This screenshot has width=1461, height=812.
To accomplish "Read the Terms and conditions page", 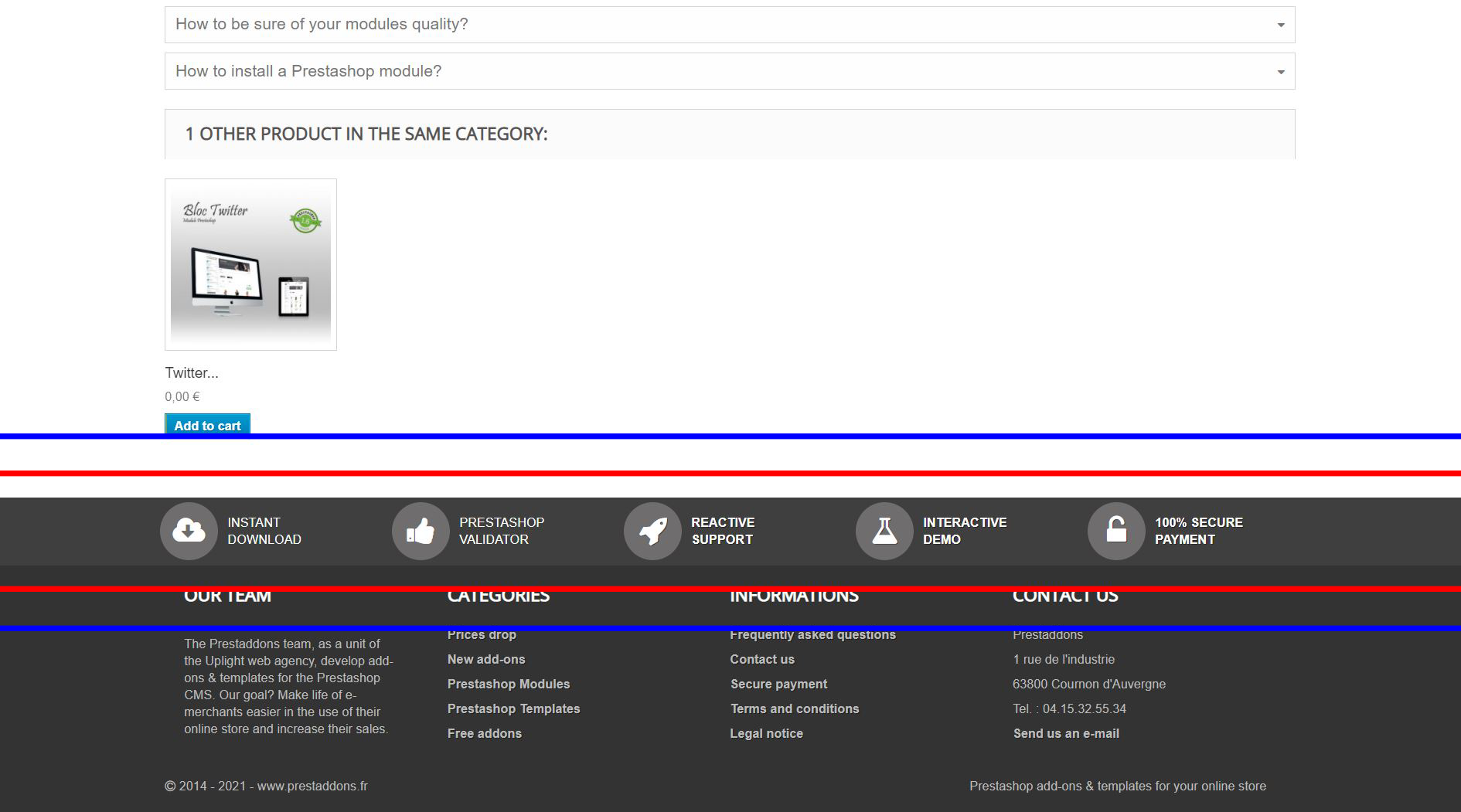I will pyautogui.click(x=795, y=709).
